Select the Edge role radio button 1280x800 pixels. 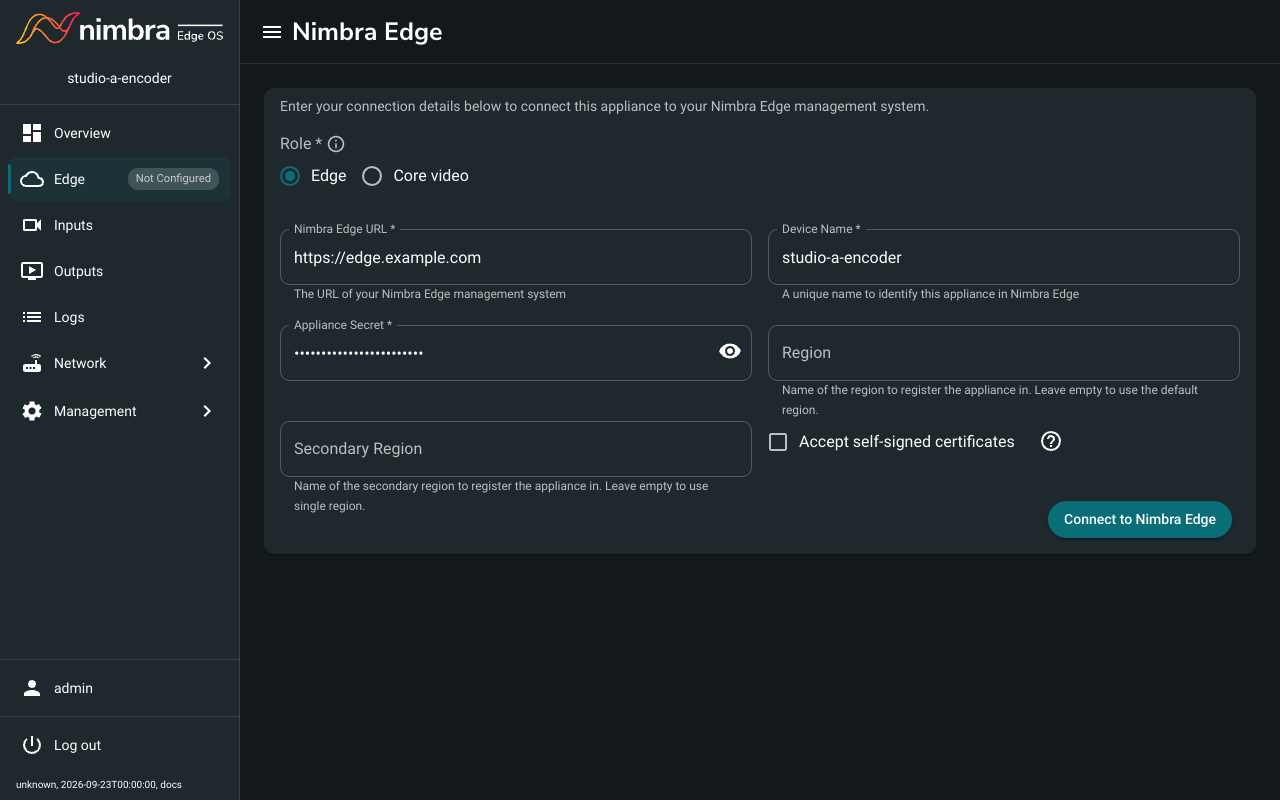(290, 176)
